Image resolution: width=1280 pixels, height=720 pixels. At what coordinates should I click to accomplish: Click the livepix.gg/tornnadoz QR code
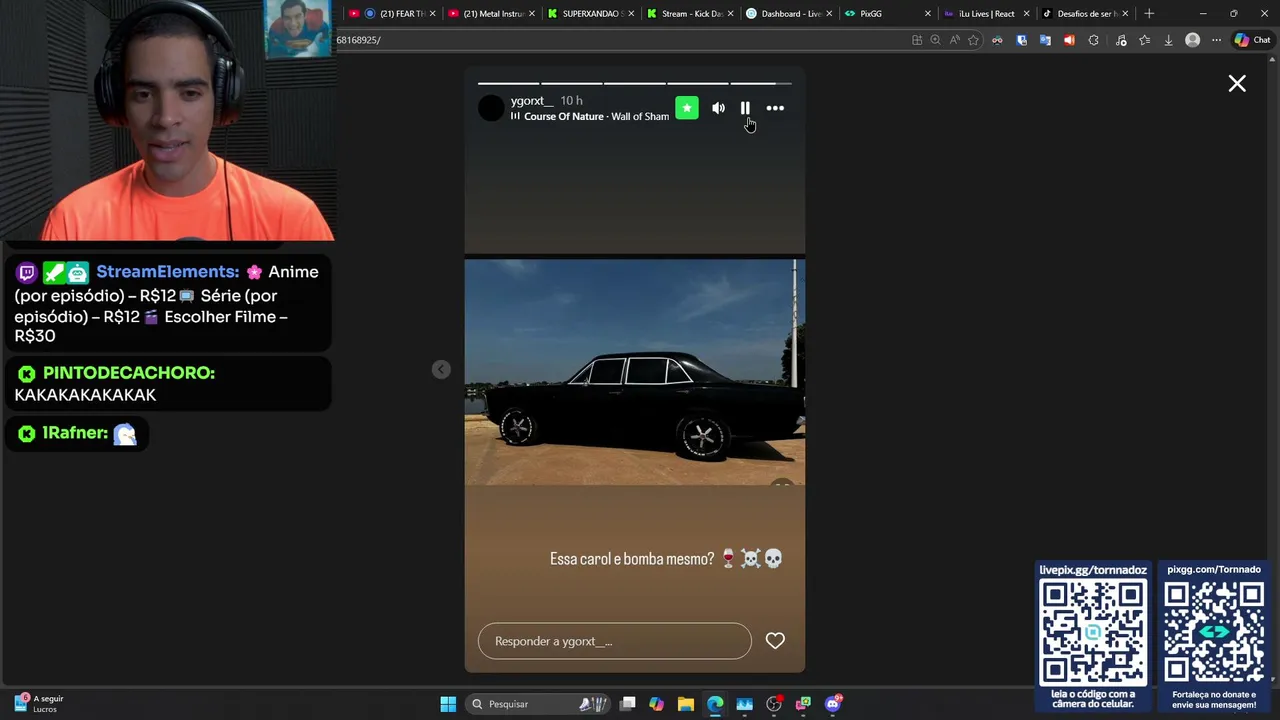pyautogui.click(x=1093, y=633)
